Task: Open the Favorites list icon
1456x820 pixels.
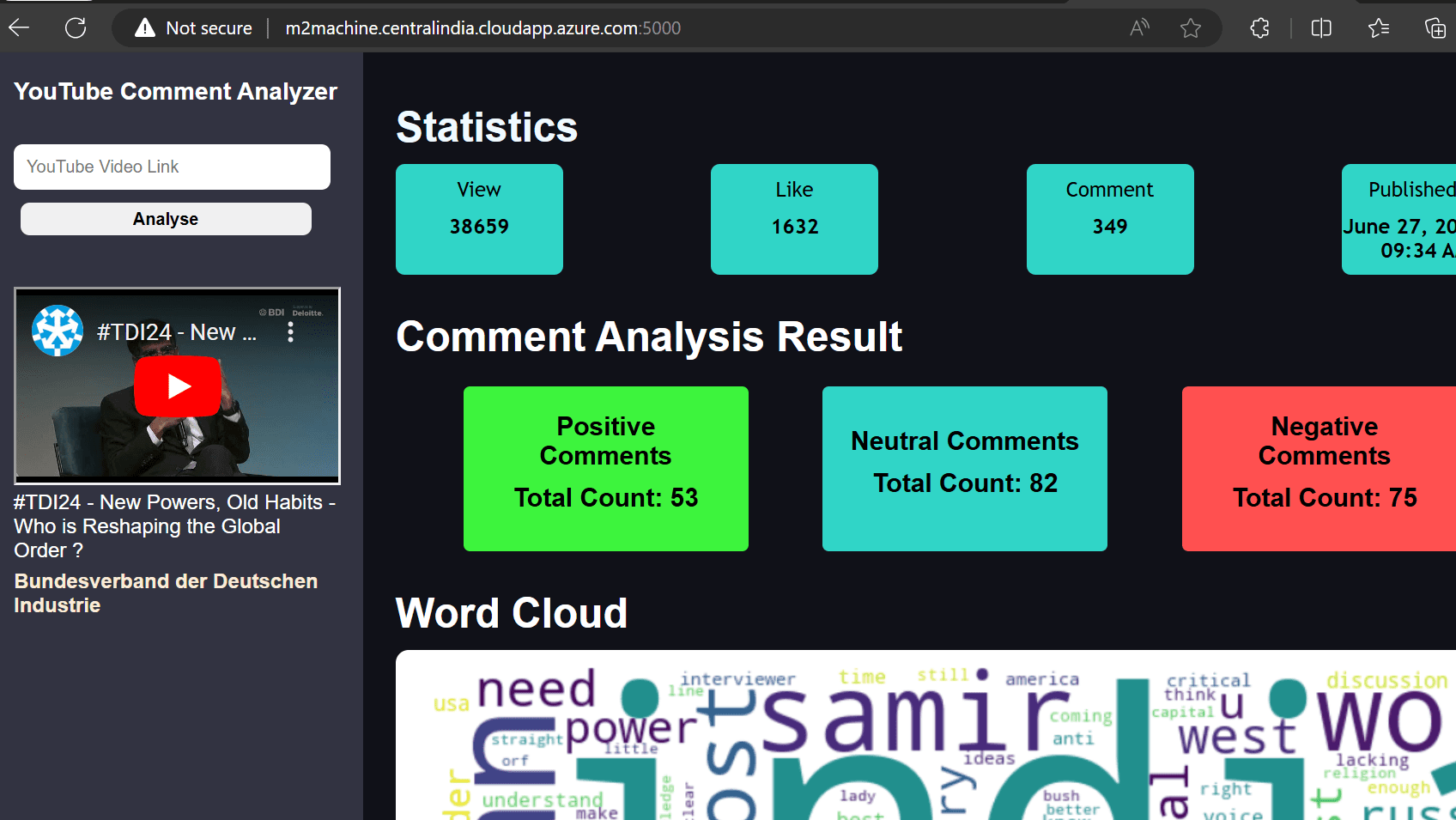Action: (1379, 28)
